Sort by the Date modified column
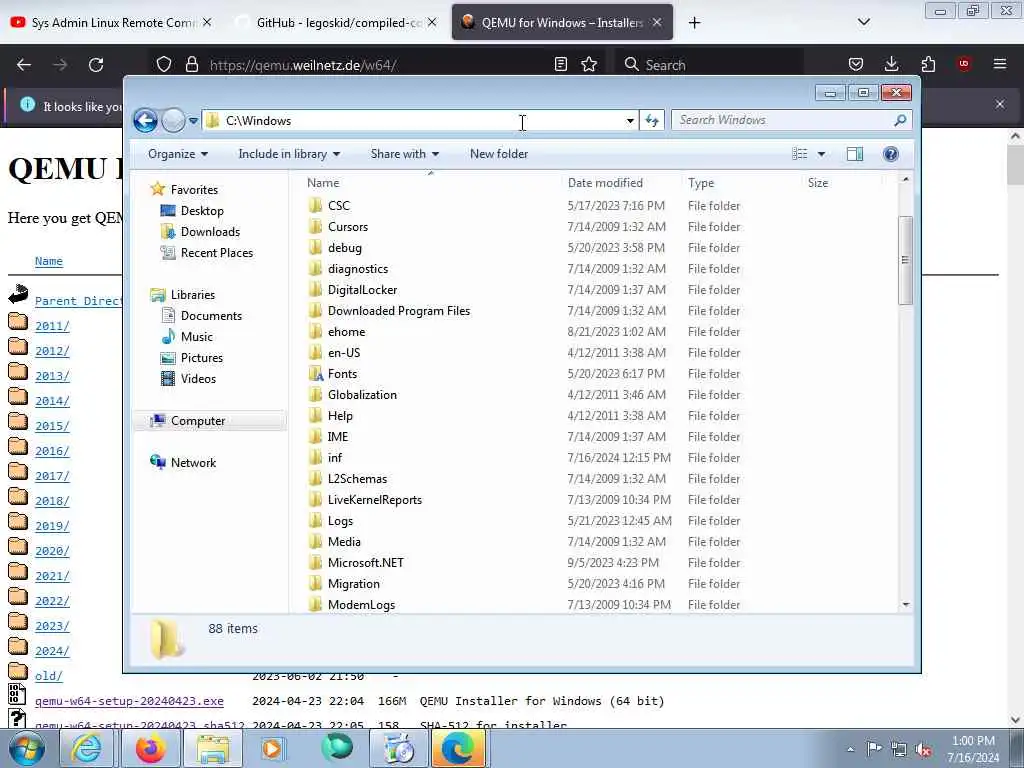Screen dimensions: 1024x768 point(605,183)
